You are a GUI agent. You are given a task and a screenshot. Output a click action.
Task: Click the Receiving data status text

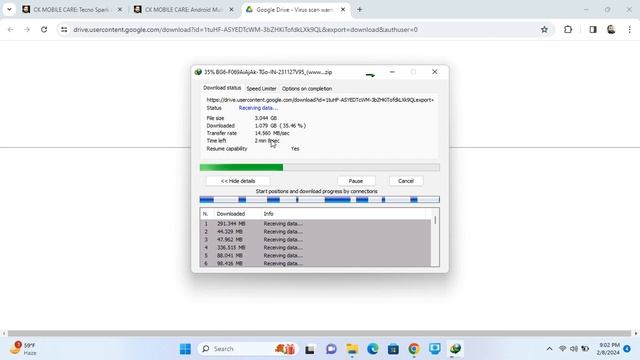click(258, 108)
